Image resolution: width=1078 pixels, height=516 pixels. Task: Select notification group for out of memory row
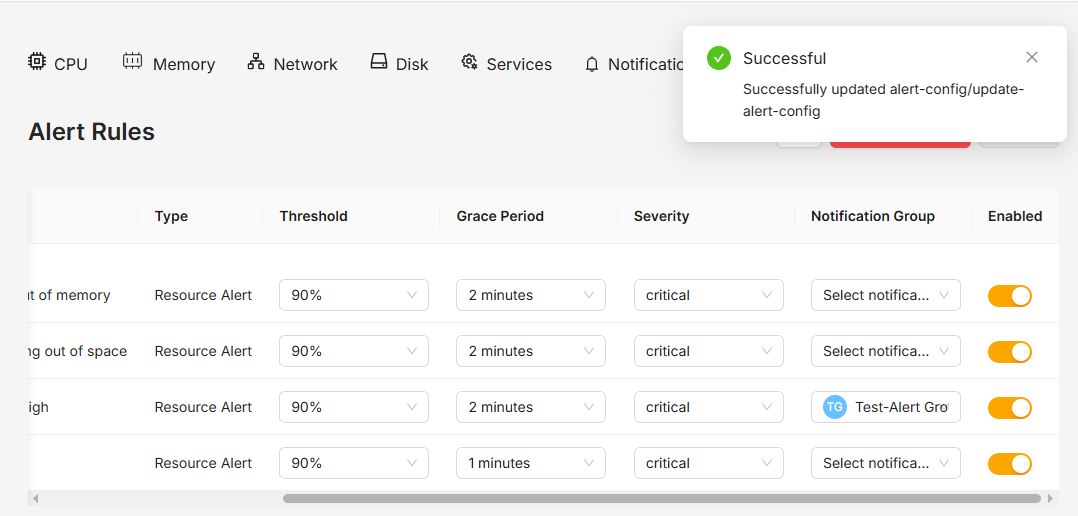point(886,295)
